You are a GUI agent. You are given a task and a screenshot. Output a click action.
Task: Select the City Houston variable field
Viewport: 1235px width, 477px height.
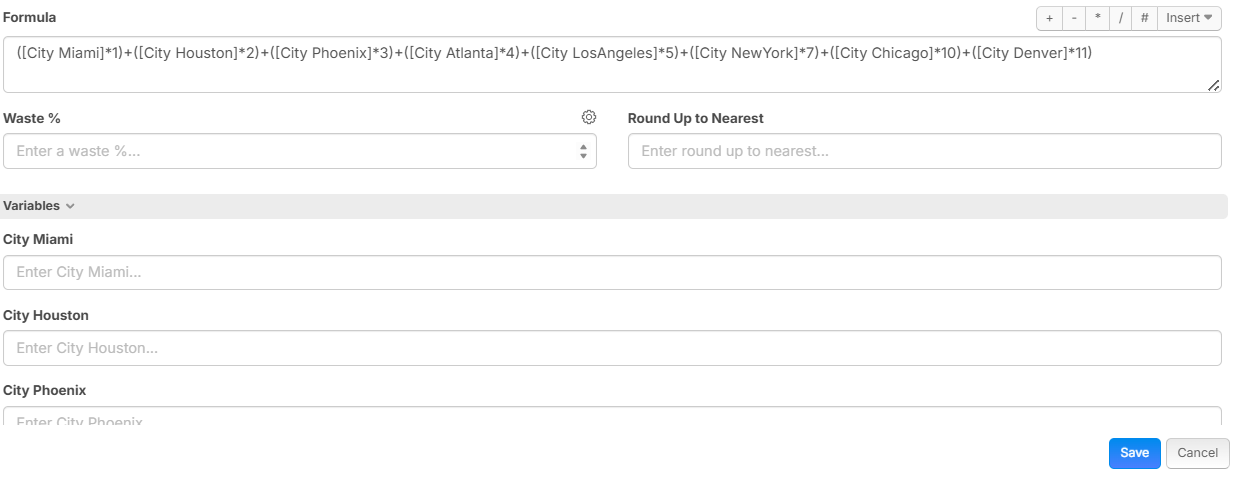[612, 348]
